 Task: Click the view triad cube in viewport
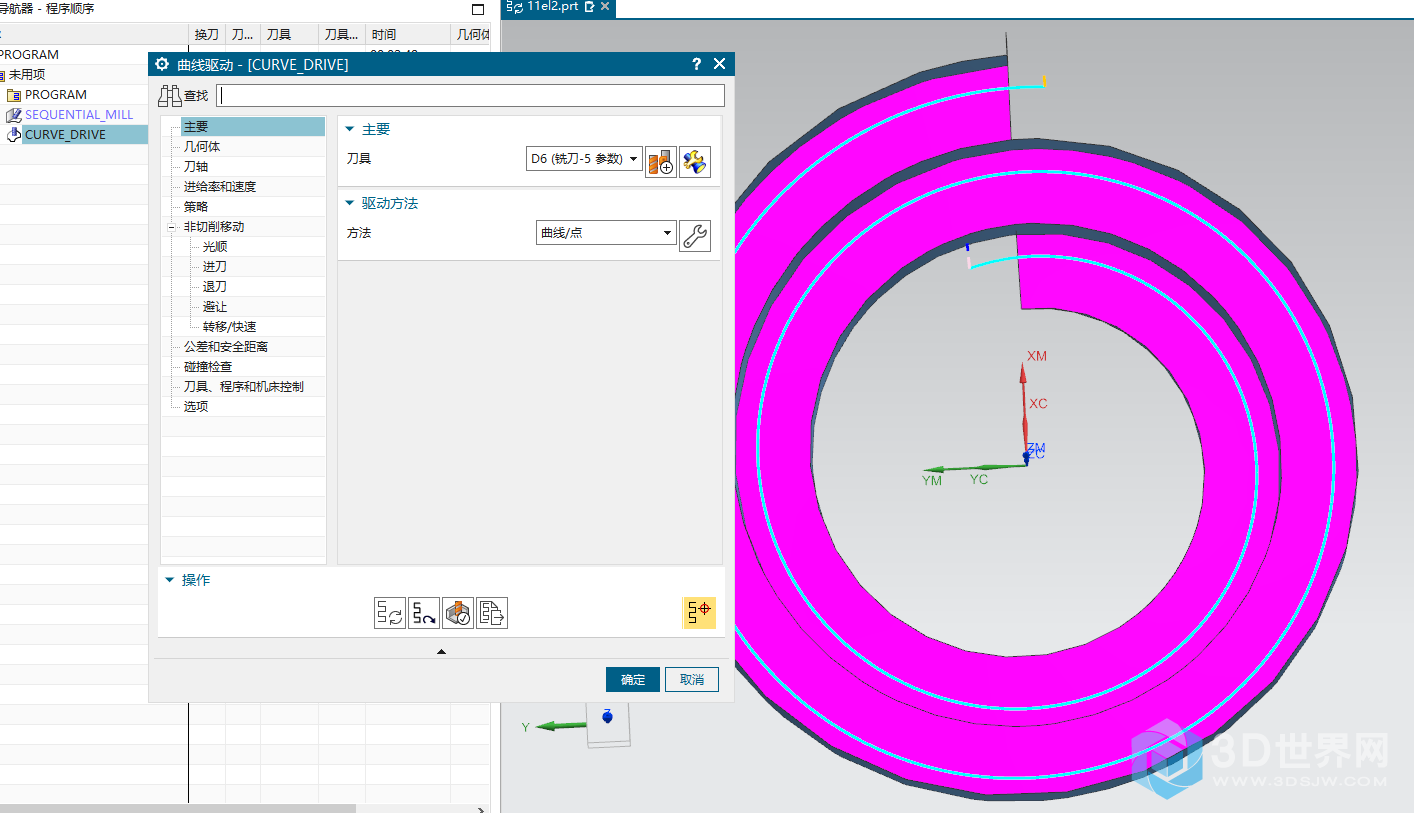click(x=608, y=725)
